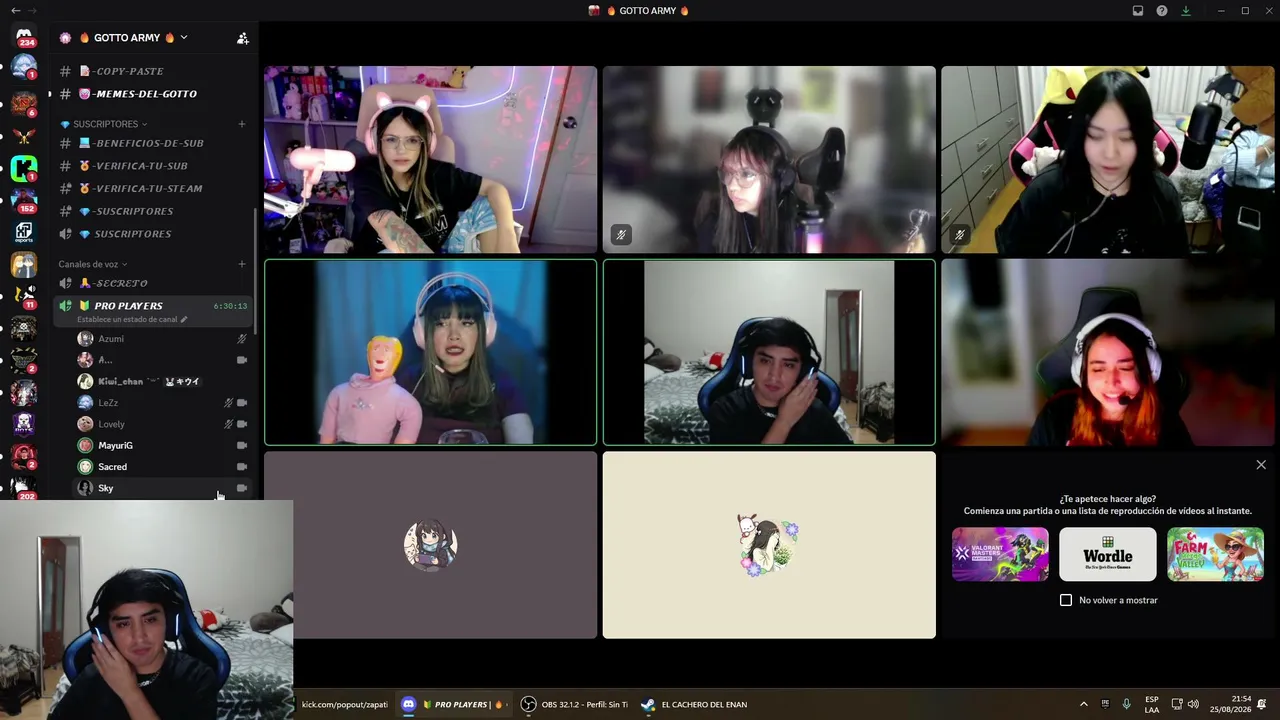The width and height of the screenshot is (1280, 720).
Task: Focus video tile of girl with pink cat headphones
Action: [431, 159]
